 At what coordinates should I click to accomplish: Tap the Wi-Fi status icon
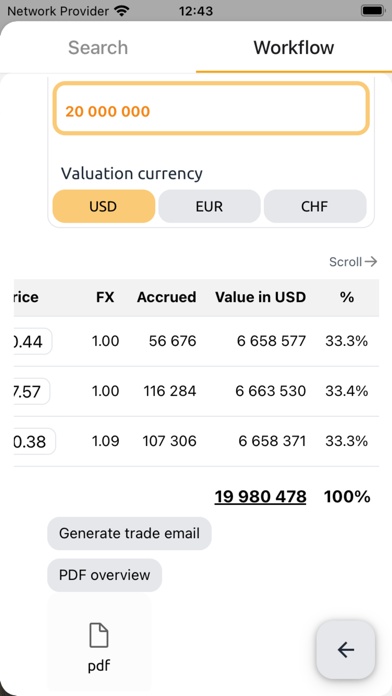click(120, 11)
